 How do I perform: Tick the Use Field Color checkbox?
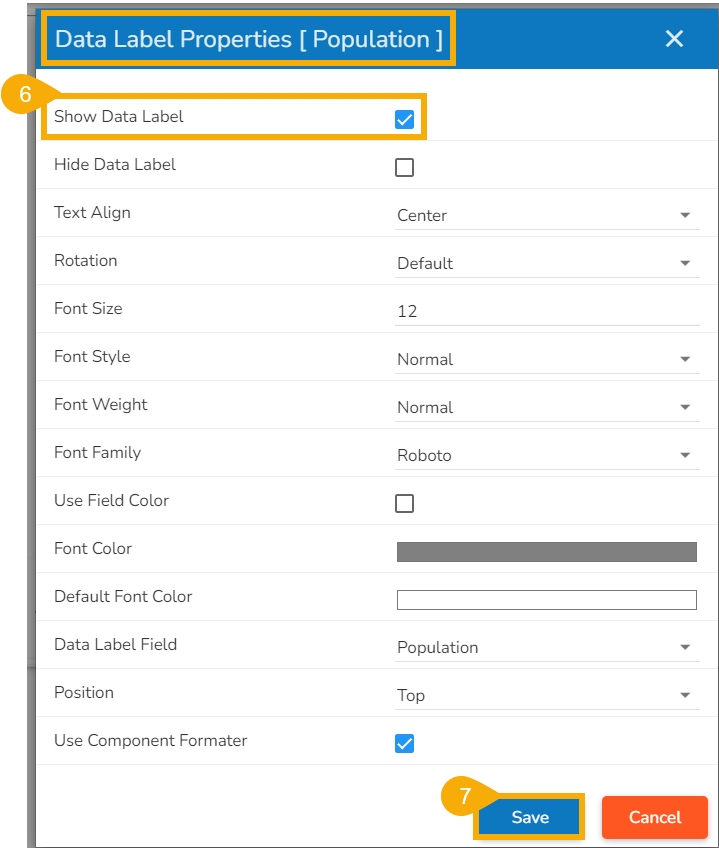pyautogui.click(x=404, y=504)
